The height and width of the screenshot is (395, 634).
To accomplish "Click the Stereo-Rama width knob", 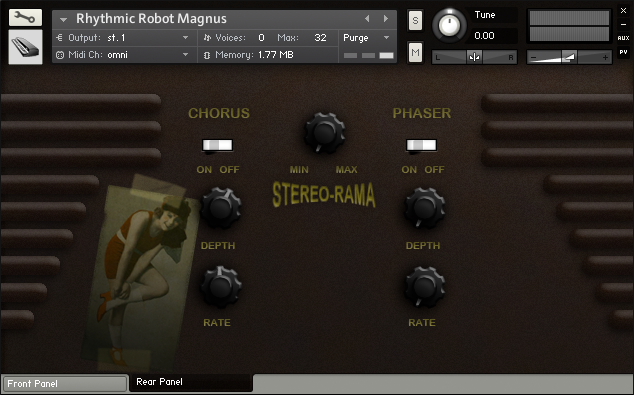I will point(324,133).
